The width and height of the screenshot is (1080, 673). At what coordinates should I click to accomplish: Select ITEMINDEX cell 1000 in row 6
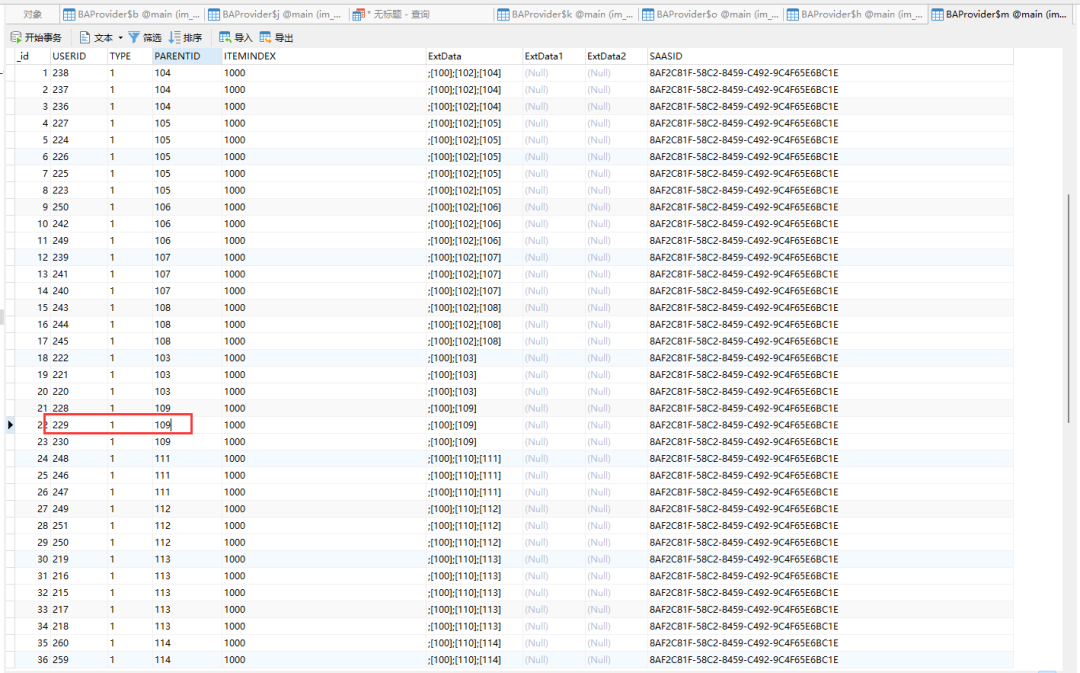(324, 157)
